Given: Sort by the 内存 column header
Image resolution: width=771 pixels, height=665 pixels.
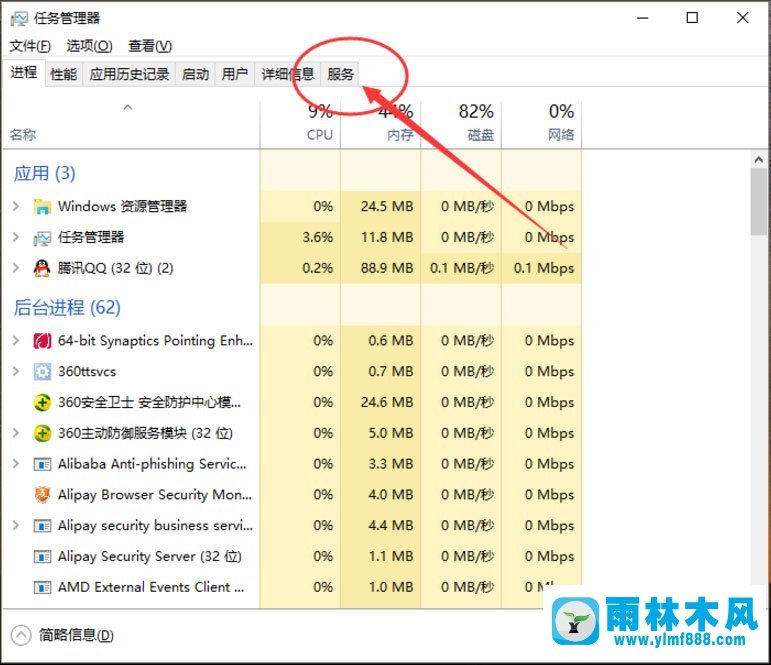Looking at the screenshot, I should tap(381, 126).
